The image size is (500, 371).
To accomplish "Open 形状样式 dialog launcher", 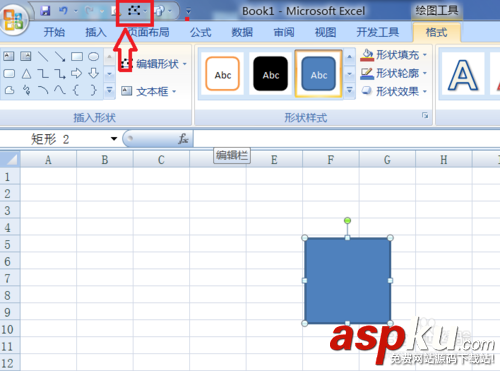I will click(x=425, y=116).
